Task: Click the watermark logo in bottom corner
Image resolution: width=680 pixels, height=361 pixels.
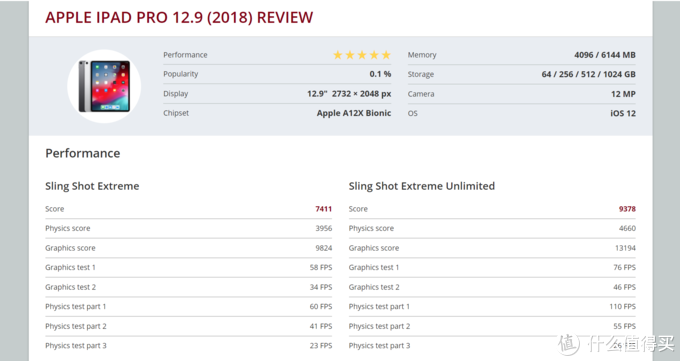Action: point(616,344)
